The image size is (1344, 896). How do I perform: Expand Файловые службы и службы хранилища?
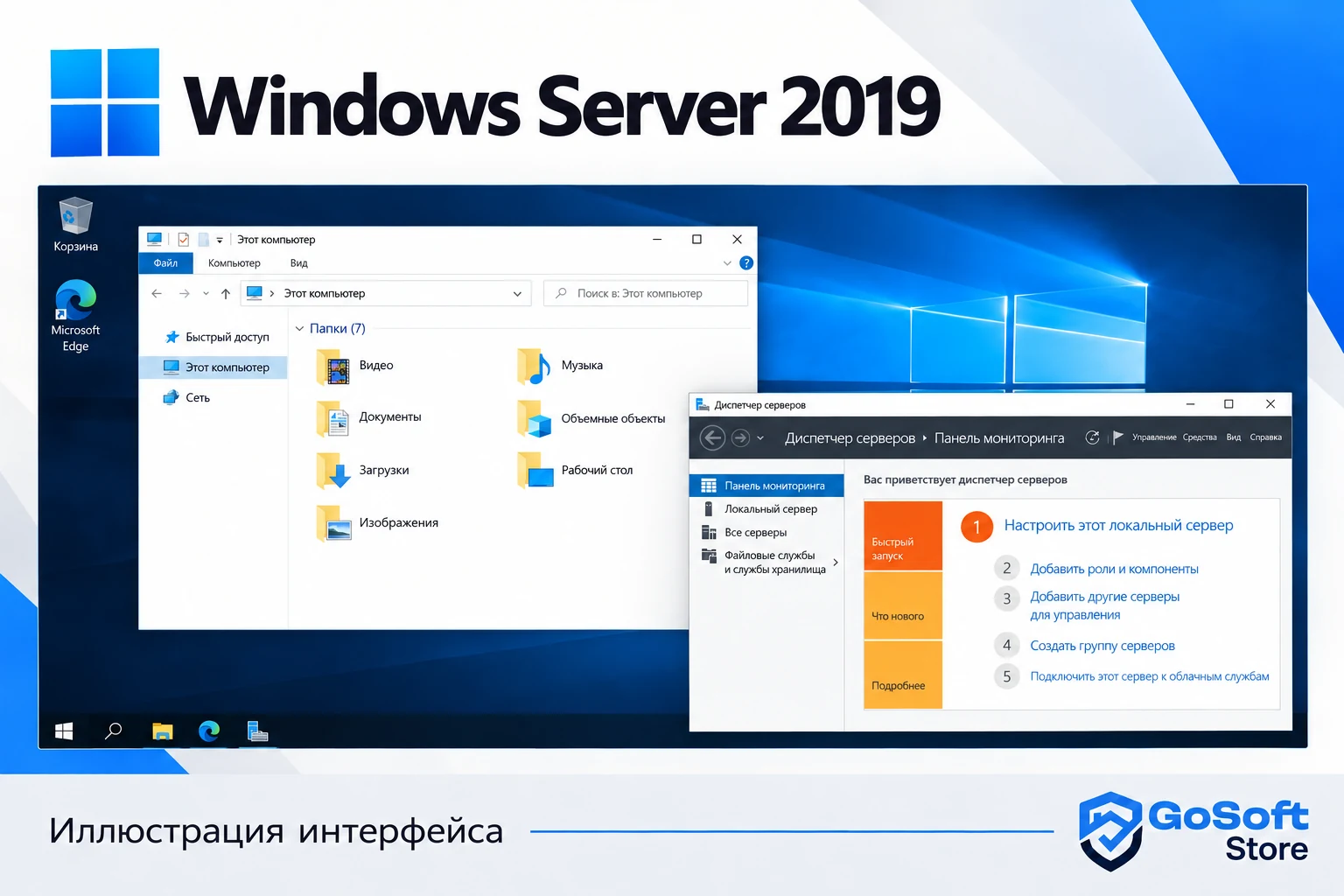tap(836, 563)
